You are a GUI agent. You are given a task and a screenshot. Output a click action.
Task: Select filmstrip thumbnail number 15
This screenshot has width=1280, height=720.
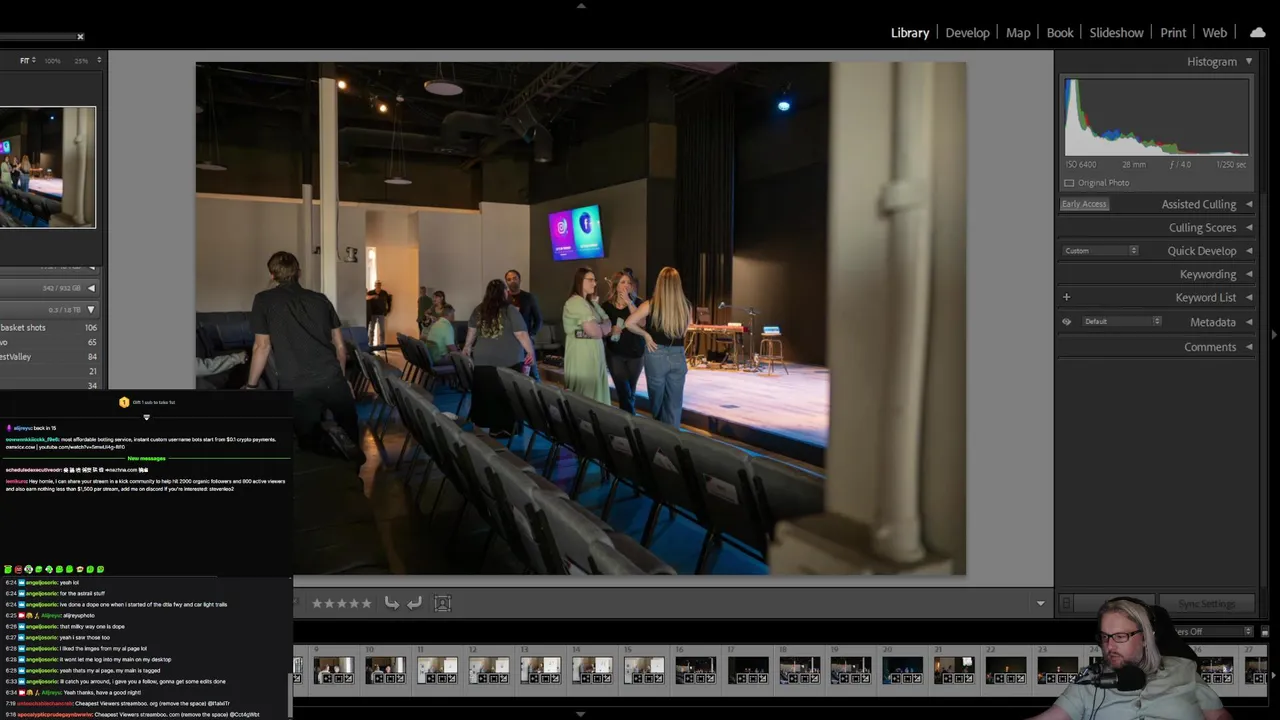coord(644,670)
